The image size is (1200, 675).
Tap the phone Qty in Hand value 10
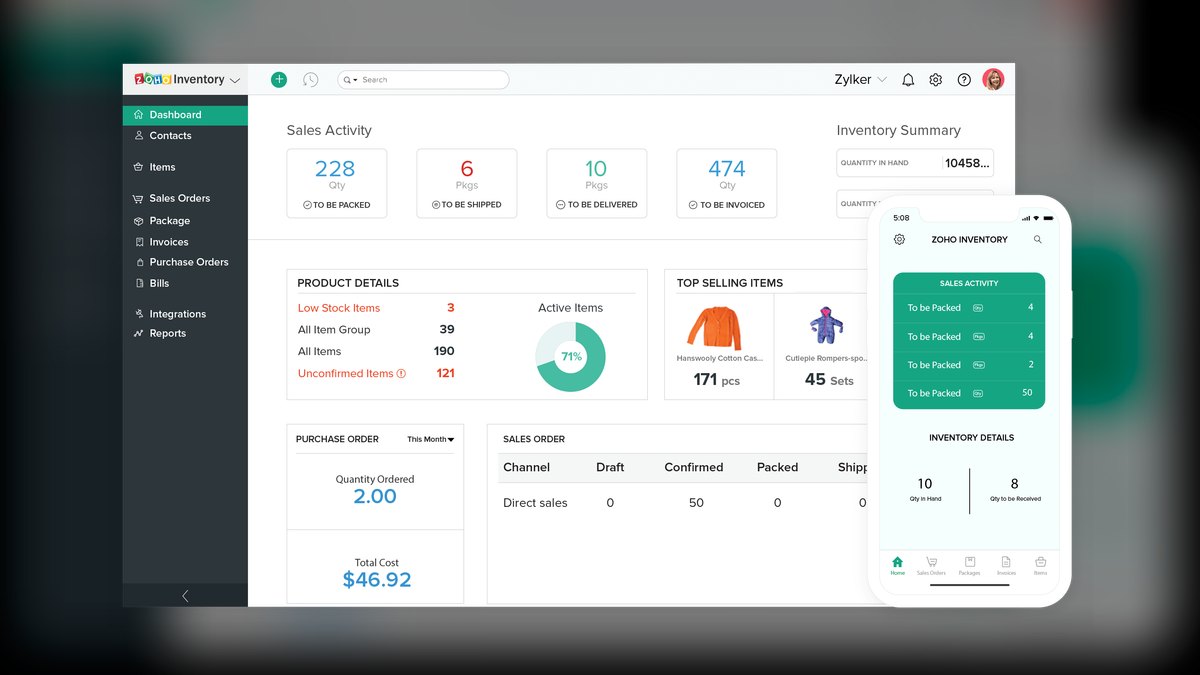pos(925,484)
